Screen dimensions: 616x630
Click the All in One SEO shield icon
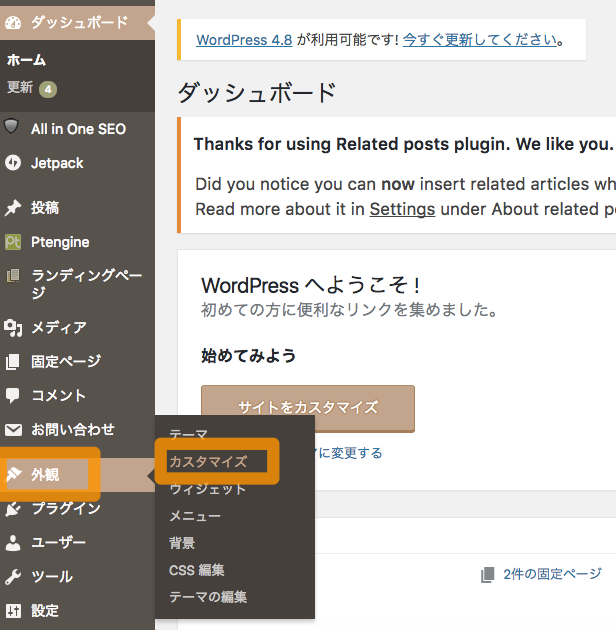click(11, 126)
